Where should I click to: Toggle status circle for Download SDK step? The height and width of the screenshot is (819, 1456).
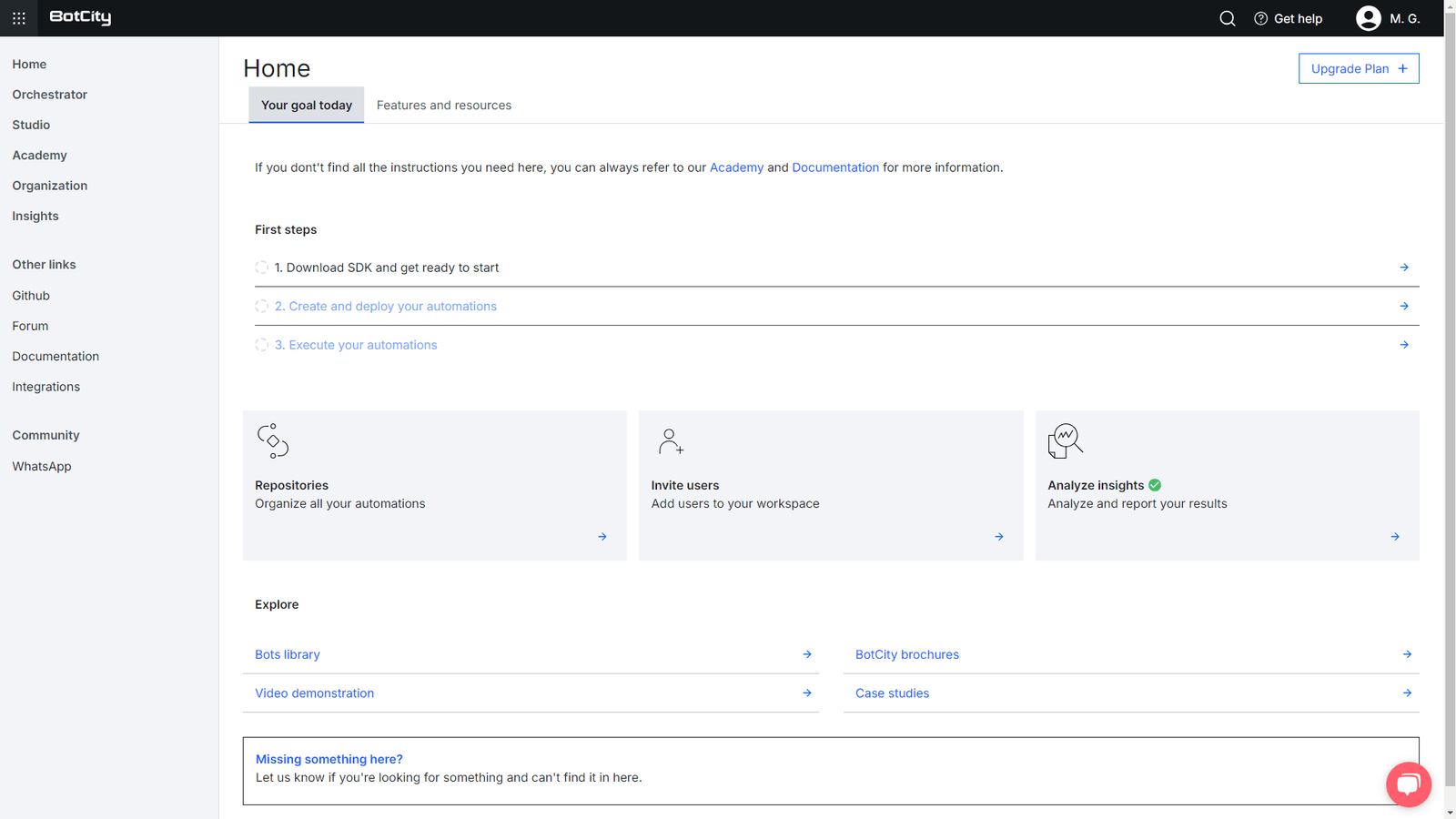(262, 268)
